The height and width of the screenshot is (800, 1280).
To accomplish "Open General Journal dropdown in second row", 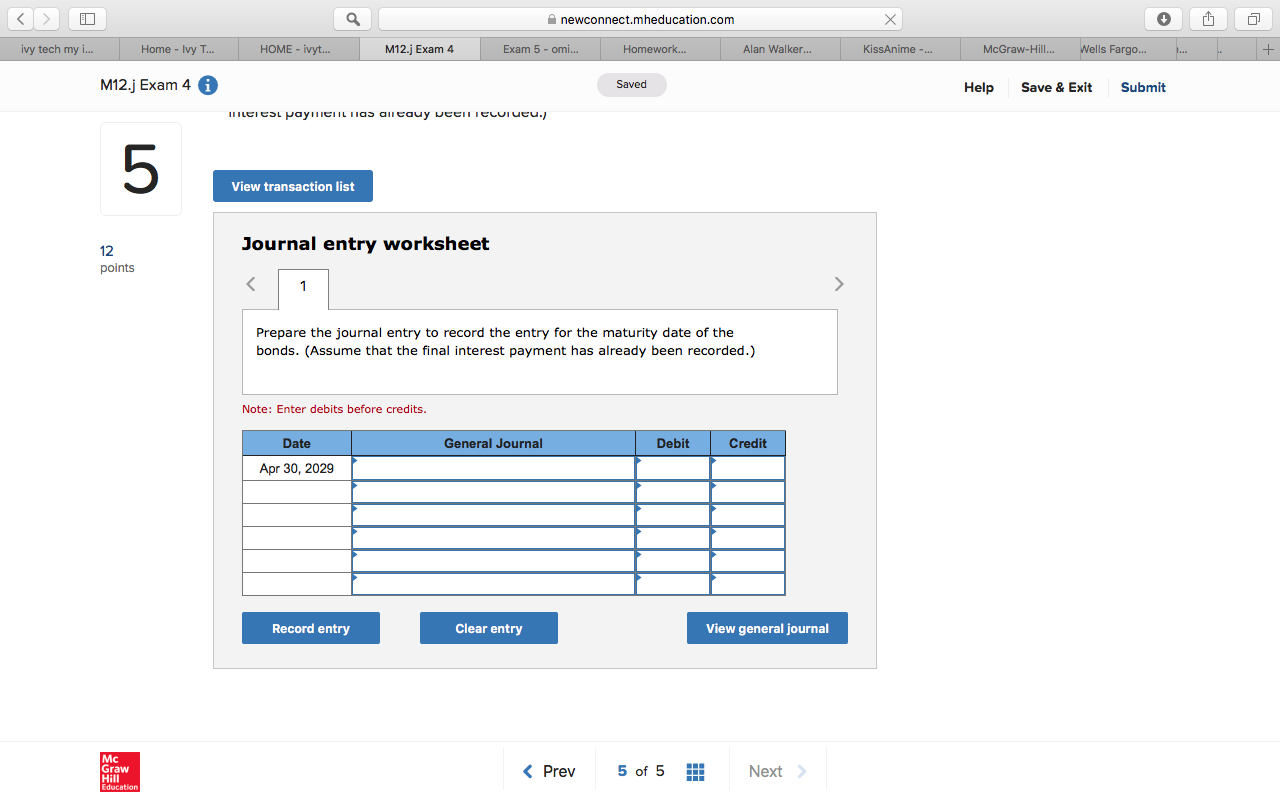I will coord(494,491).
